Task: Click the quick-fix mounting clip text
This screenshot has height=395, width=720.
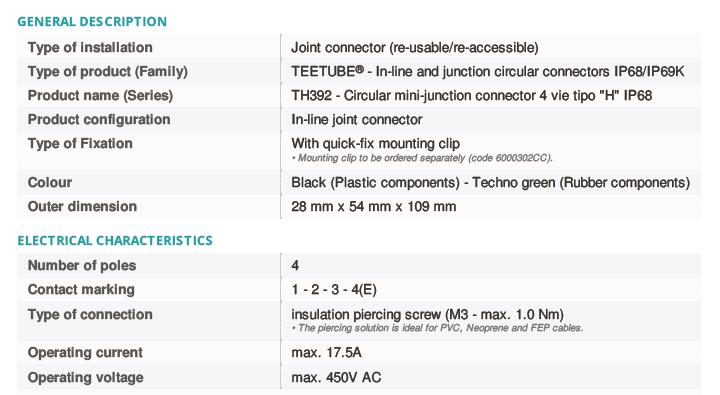Action: [x=375, y=143]
